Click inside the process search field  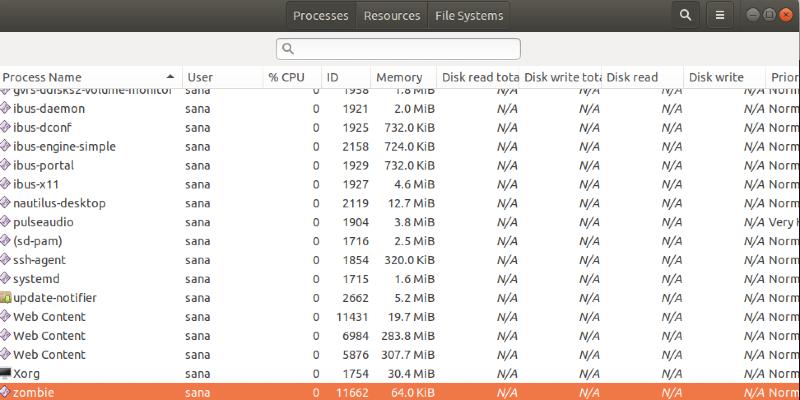(x=400, y=48)
